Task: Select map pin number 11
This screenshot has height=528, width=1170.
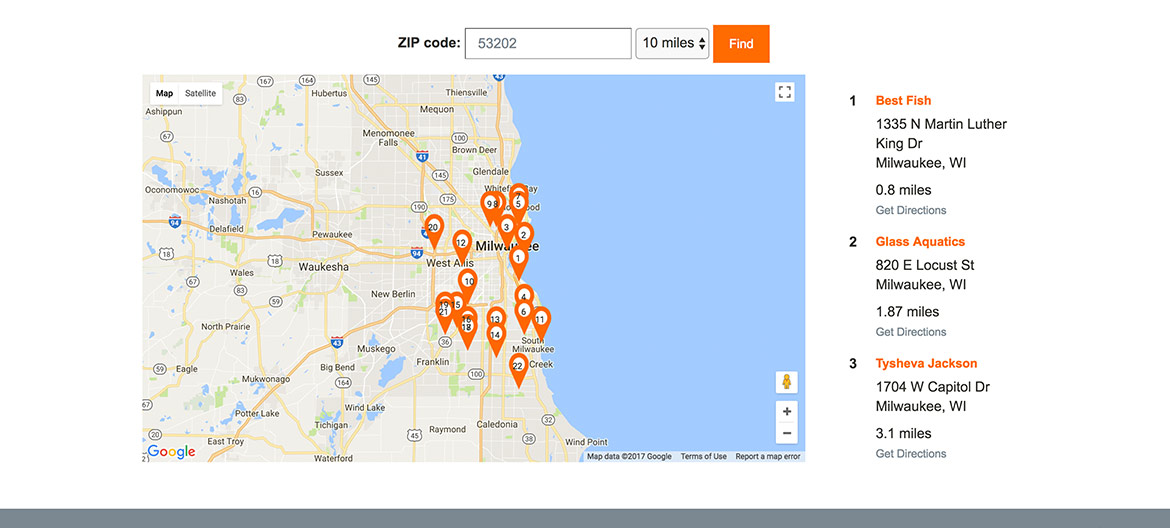Action: tap(540, 322)
